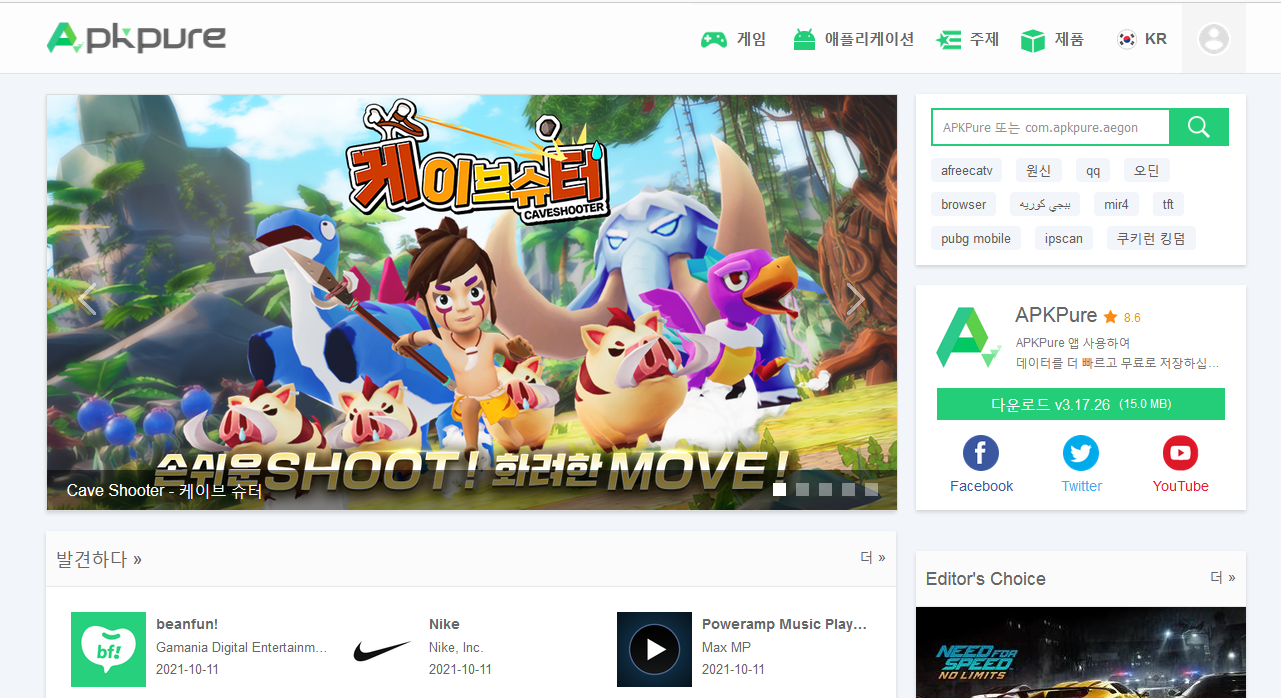The image size is (1281, 698).
Task: Click the Android robot icon beside 애플리케이션
Action: [804, 40]
